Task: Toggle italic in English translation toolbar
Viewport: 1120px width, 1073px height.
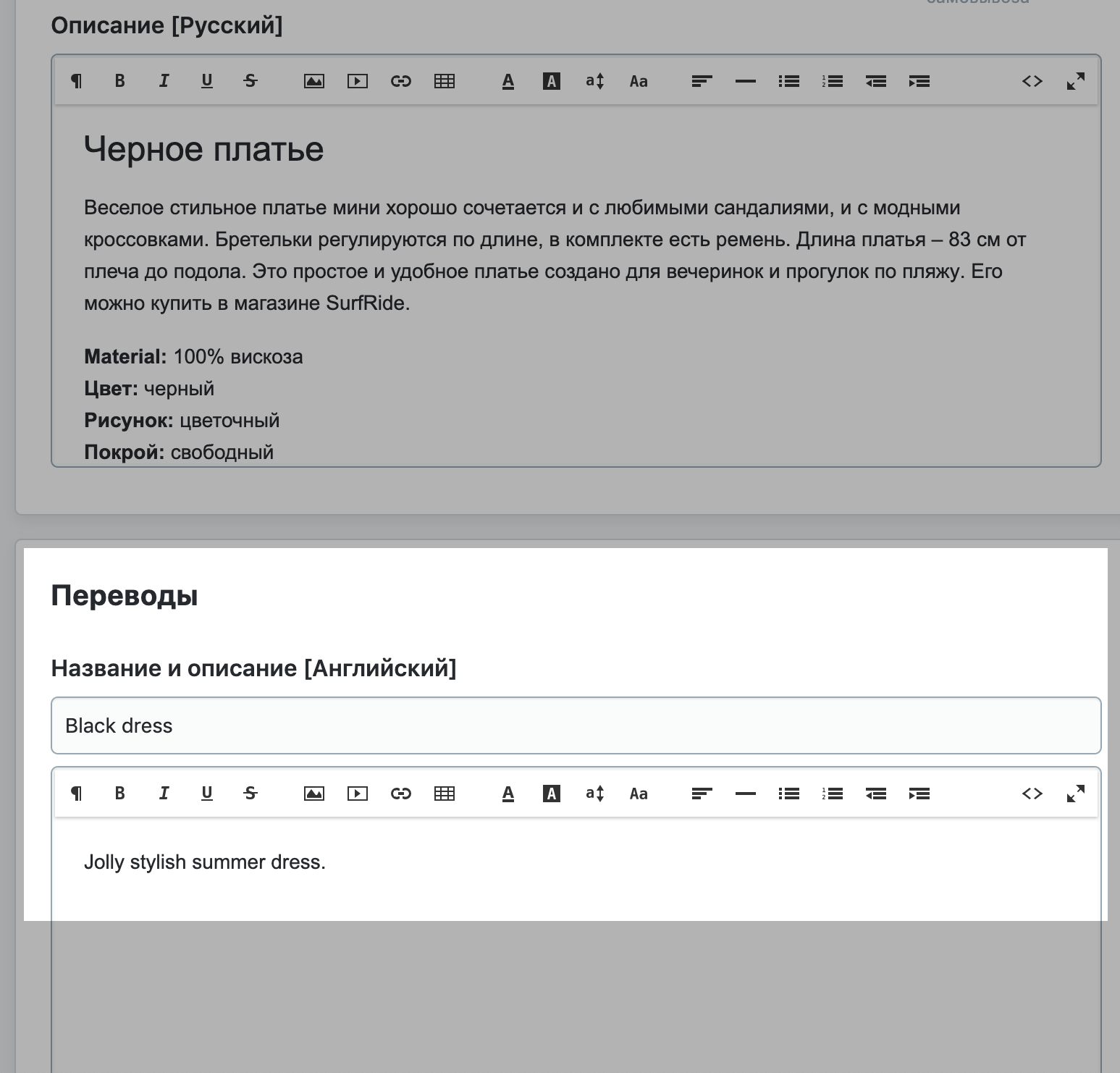Action: pyautogui.click(x=164, y=794)
